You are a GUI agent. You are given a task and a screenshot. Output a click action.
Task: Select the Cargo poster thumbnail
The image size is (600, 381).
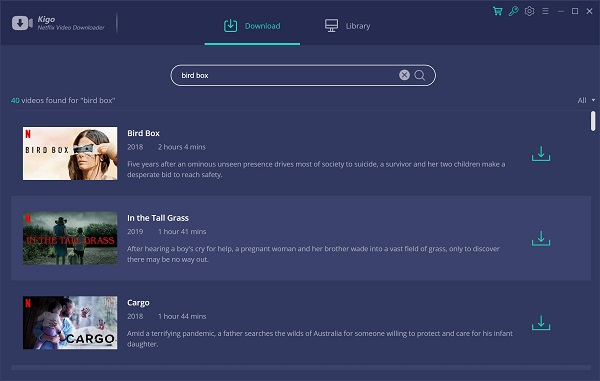coord(70,322)
